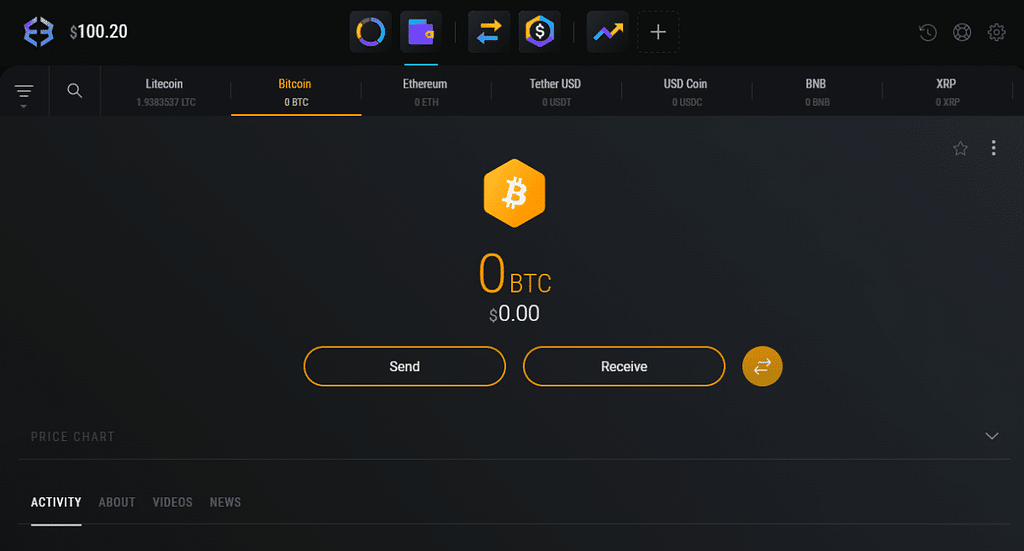Click the $100.20 total balance

pyautogui.click(x=99, y=31)
